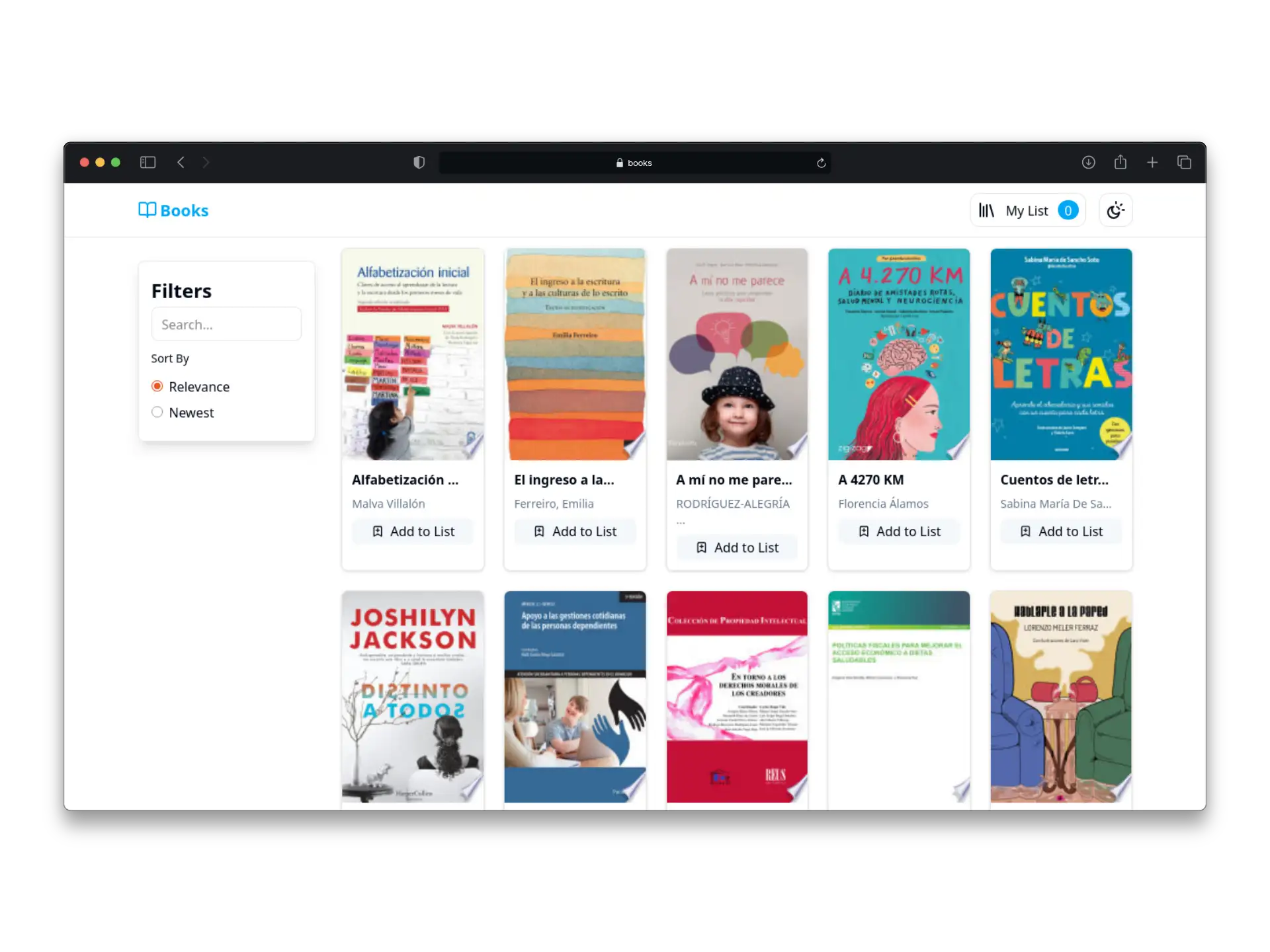1270x952 pixels.
Task: Add El ingreso a la escritura to list
Action: point(575,532)
